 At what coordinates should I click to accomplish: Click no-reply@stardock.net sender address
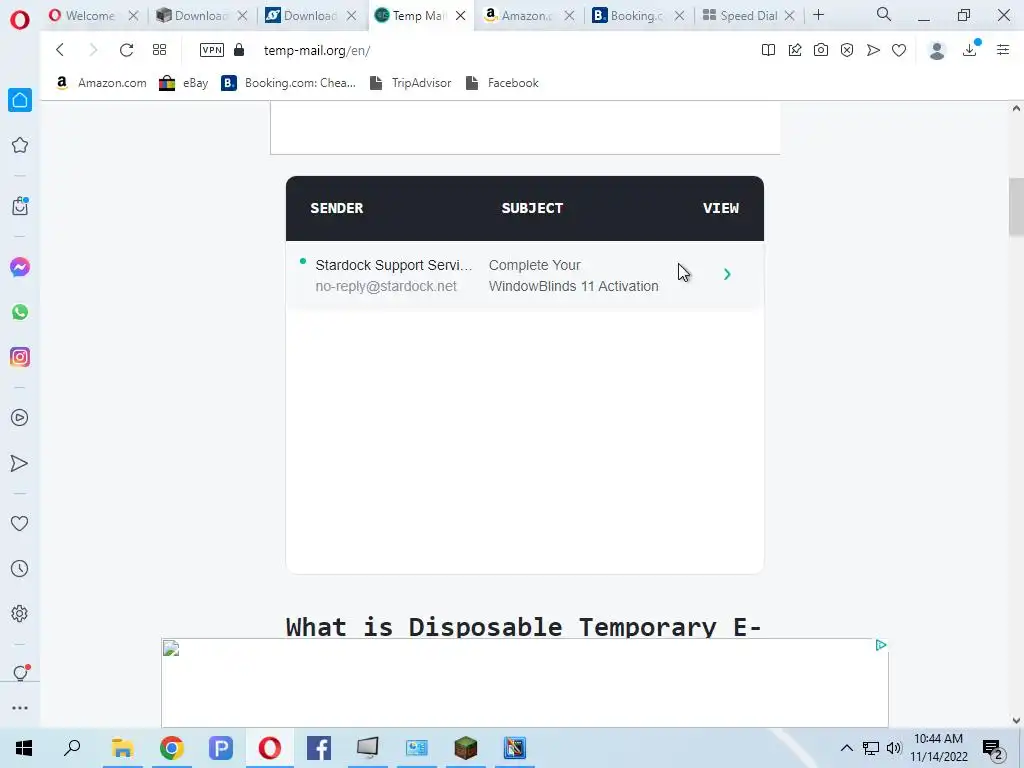click(x=386, y=286)
